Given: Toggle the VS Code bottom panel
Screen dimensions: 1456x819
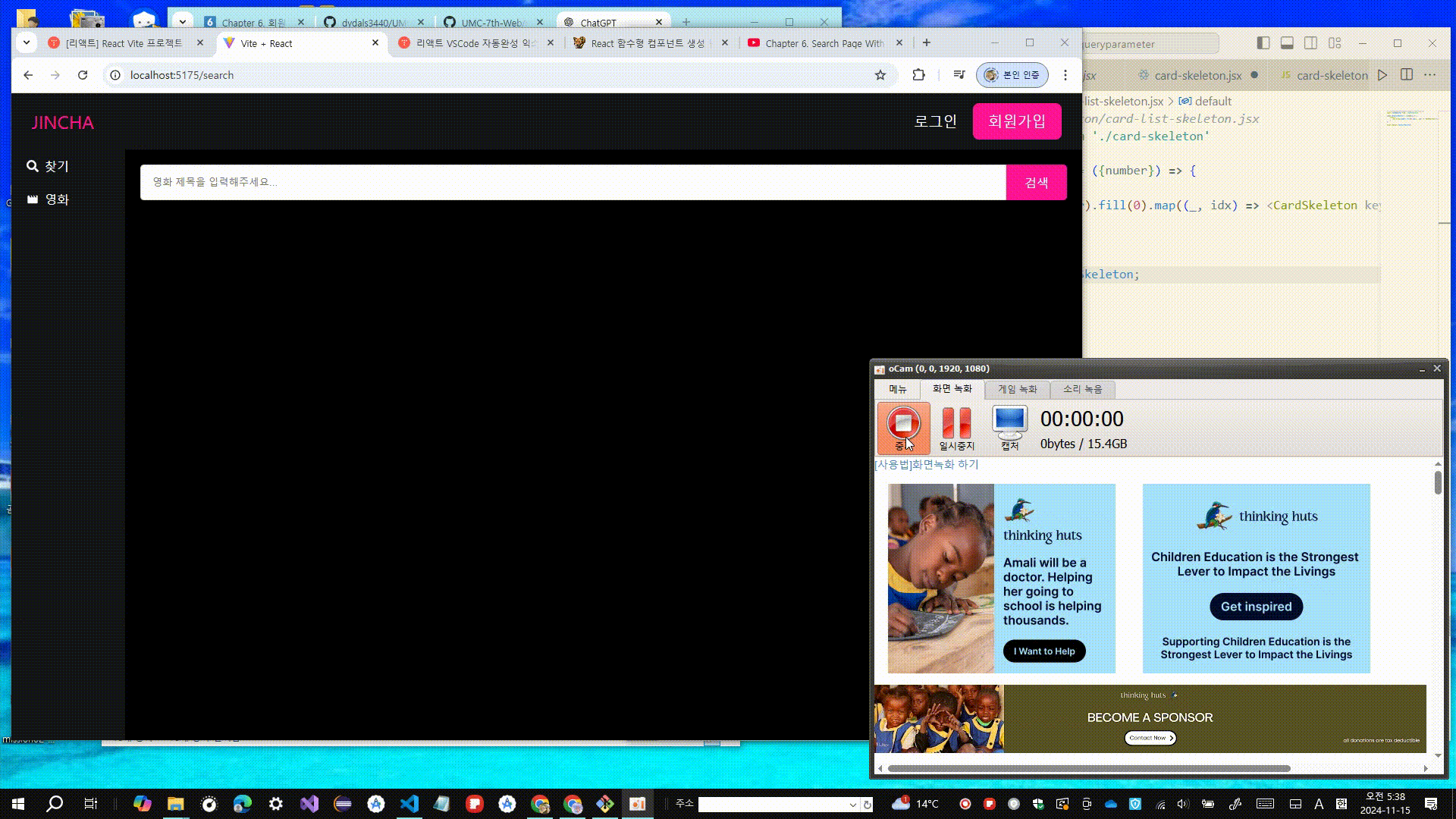Looking at the screenshot, I should [x=1287, y=43].
